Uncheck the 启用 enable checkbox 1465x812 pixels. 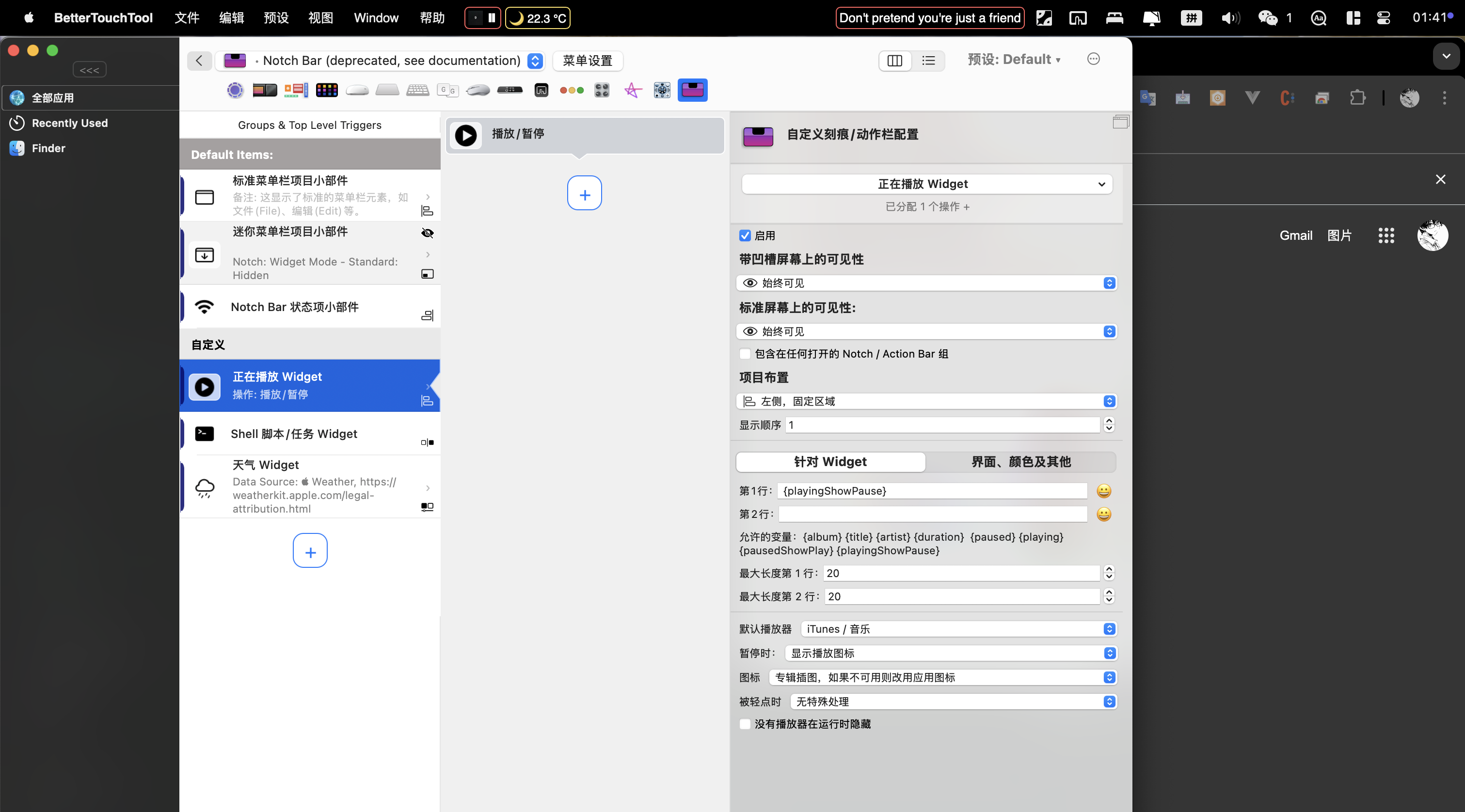tap(745, 236)
